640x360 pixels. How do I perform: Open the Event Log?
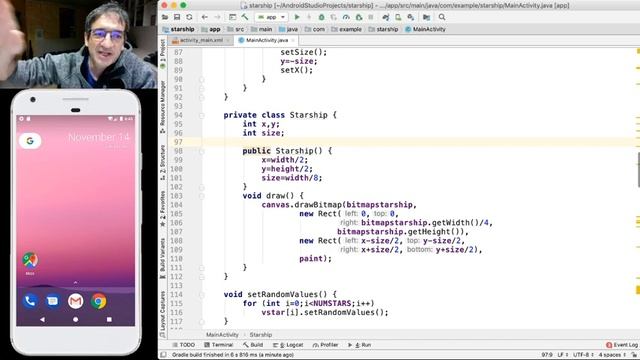pos(622,345)
